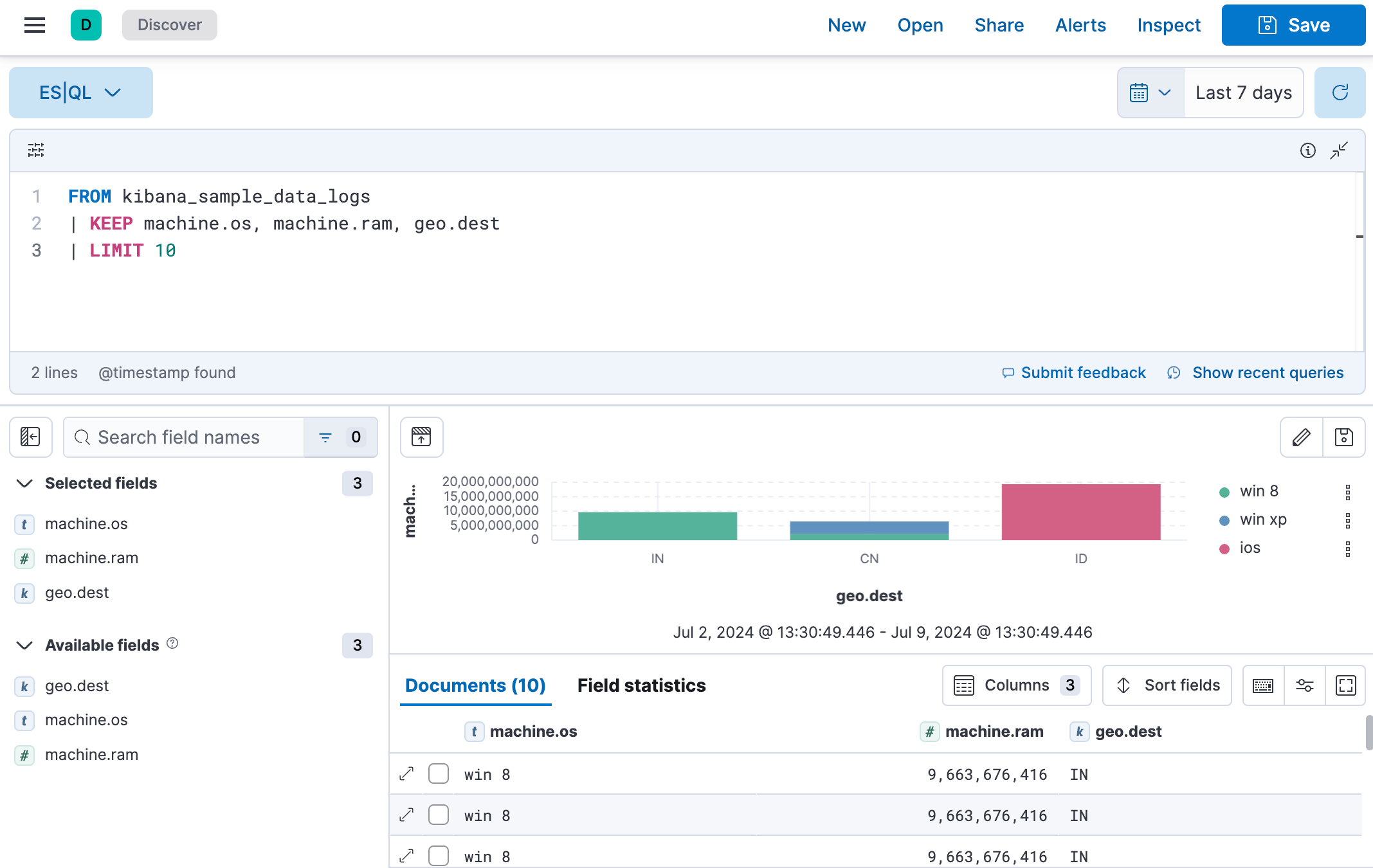The image size is (1373, 868).
Task: Minimize the ES|QL query editor
Action: 1339,150
